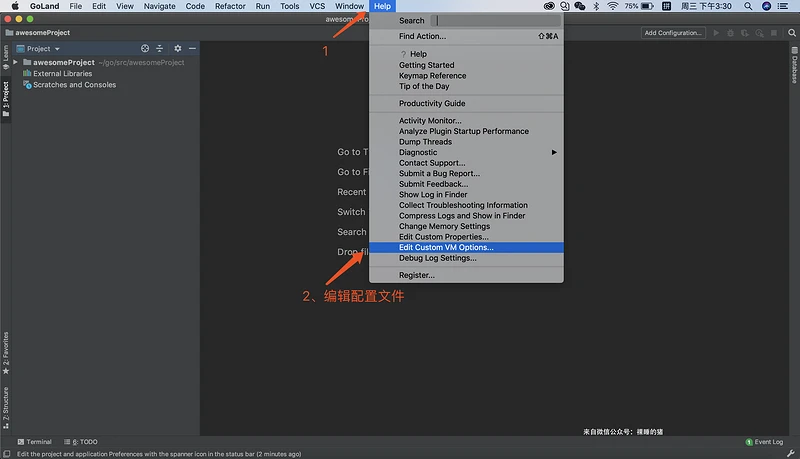Choose Contact Support
This screenshot has width=800, height=459.
click(466, 163)
